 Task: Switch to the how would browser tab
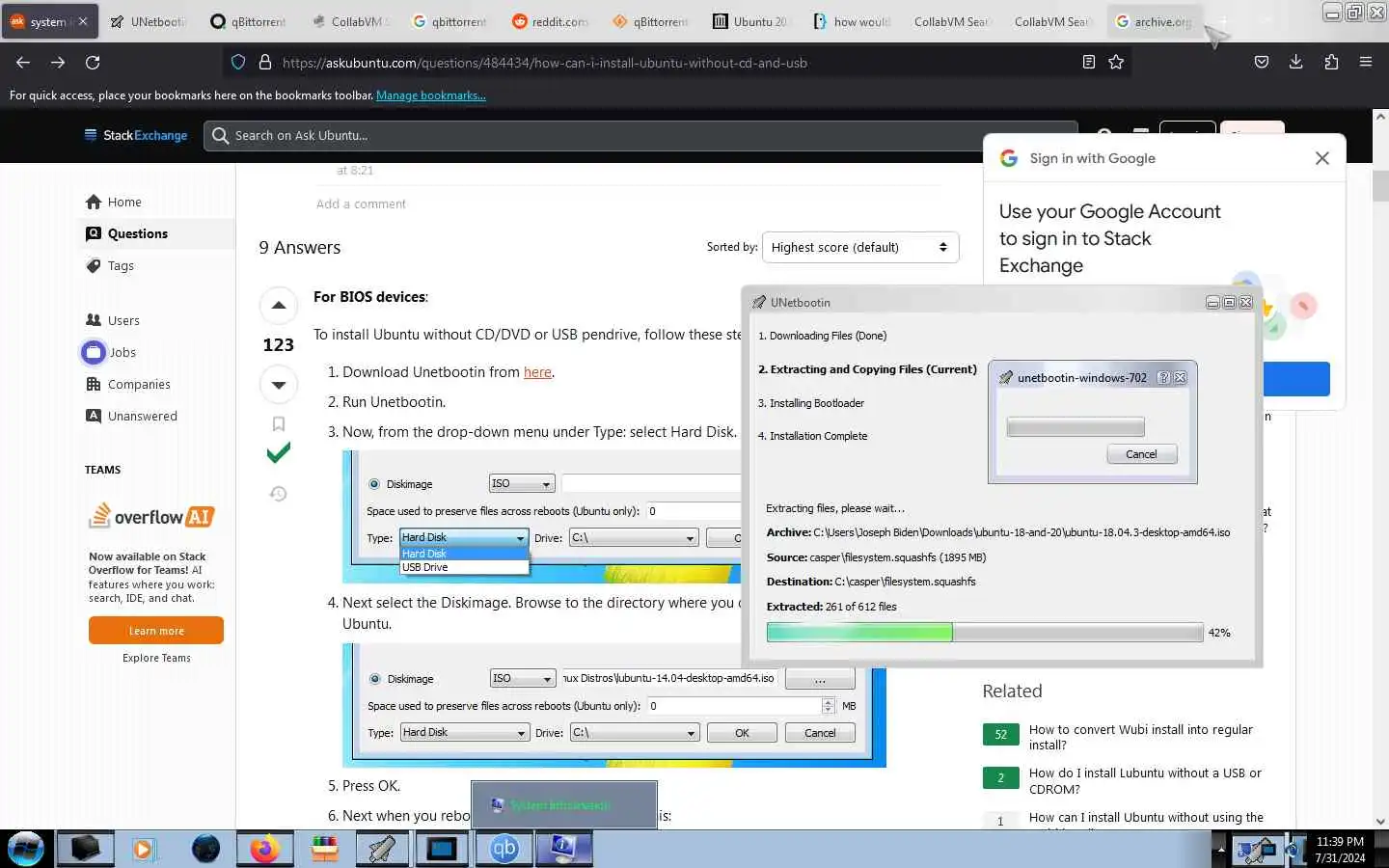[x=851, y=21]
